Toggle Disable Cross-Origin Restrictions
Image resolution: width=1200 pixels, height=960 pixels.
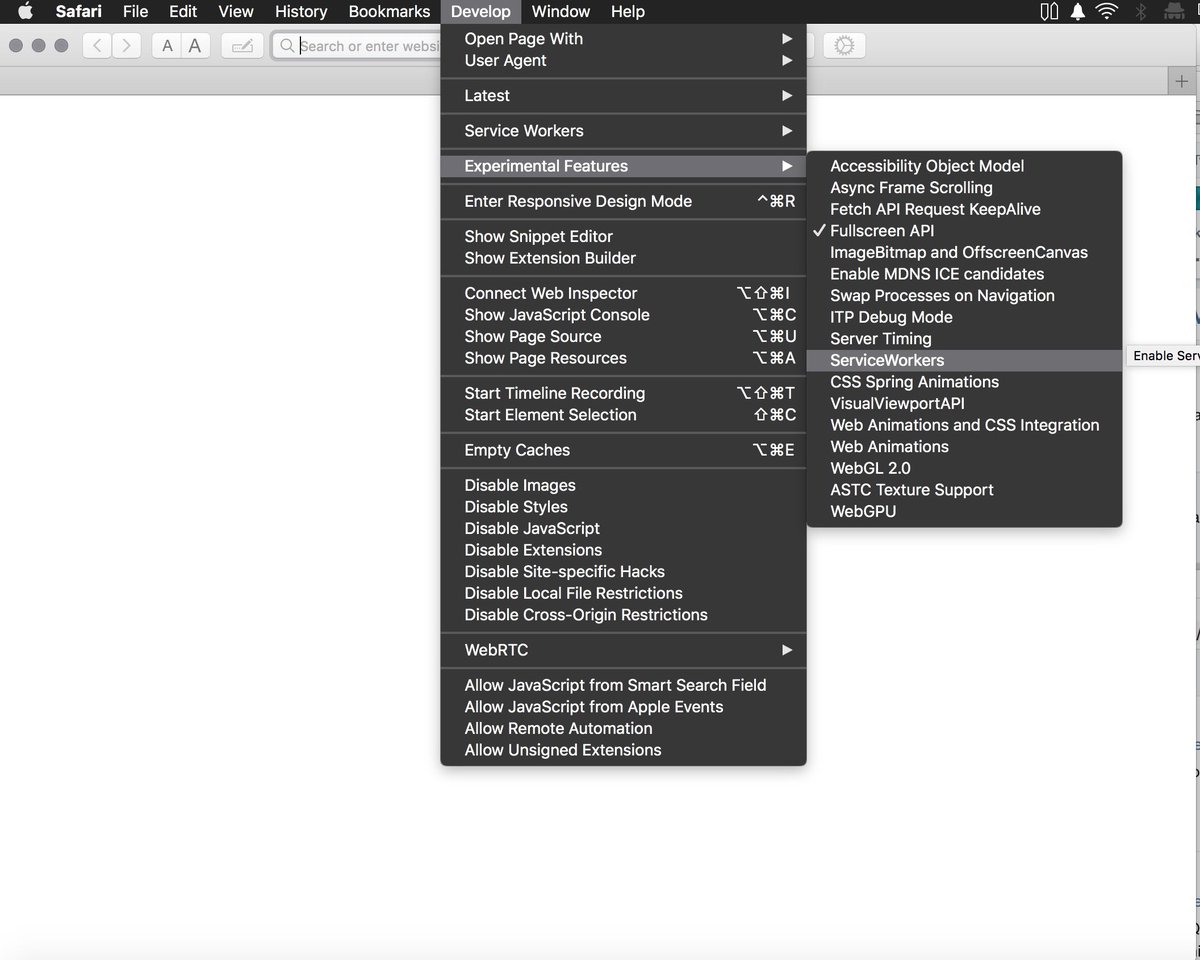pyautogui.click(x=623, y=615)
